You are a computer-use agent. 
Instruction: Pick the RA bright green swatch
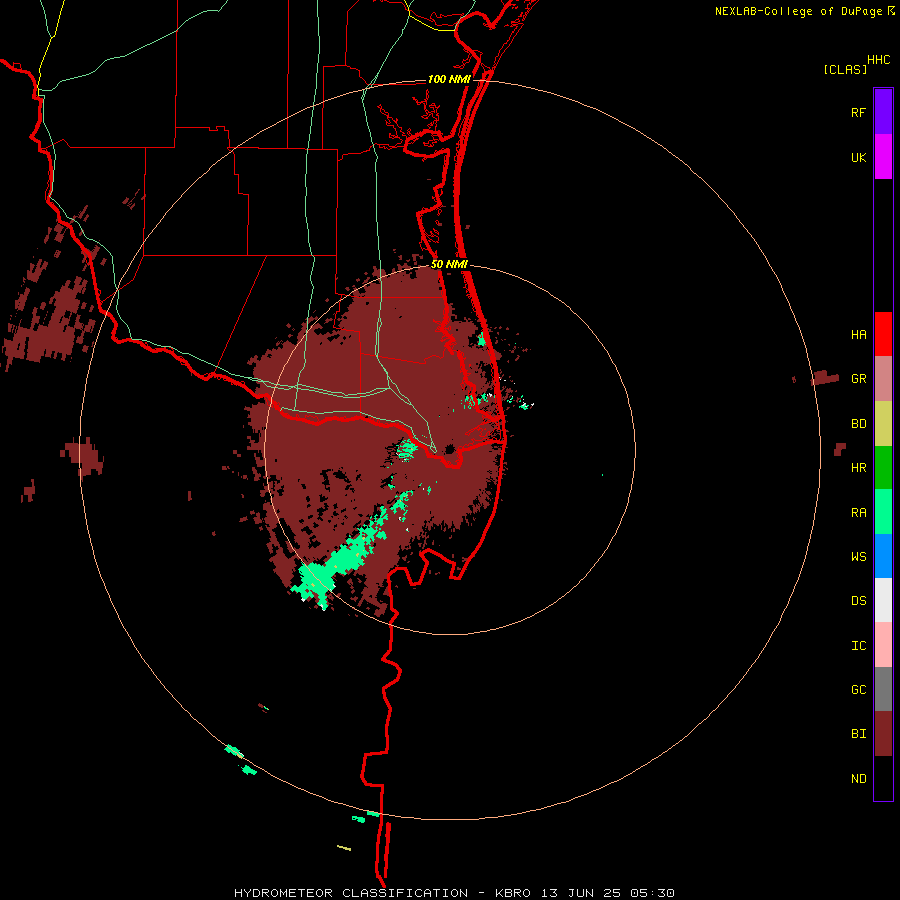click(883, 512)
